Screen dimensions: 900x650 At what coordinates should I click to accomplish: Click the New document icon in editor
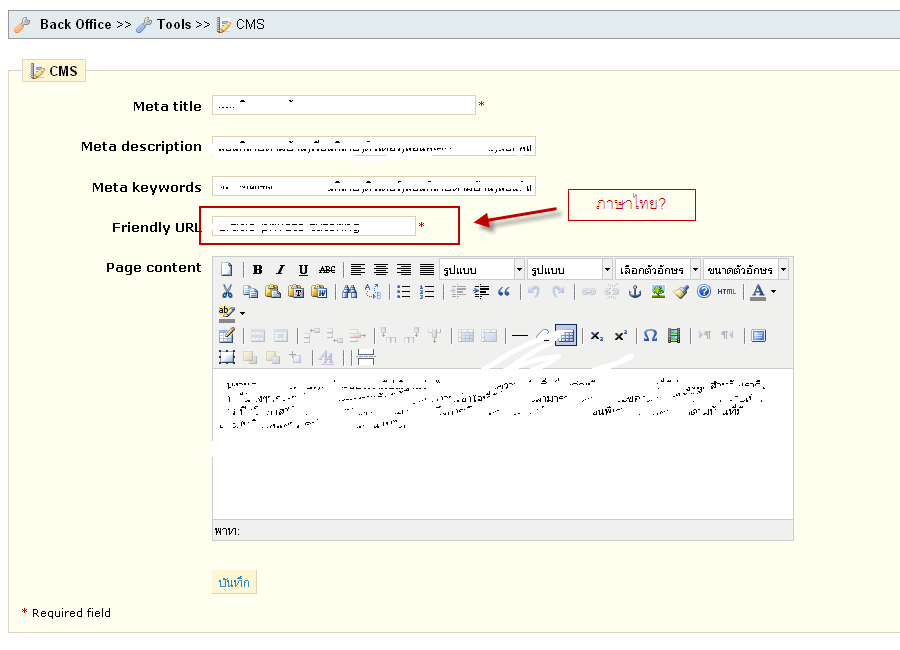(227, 269)
